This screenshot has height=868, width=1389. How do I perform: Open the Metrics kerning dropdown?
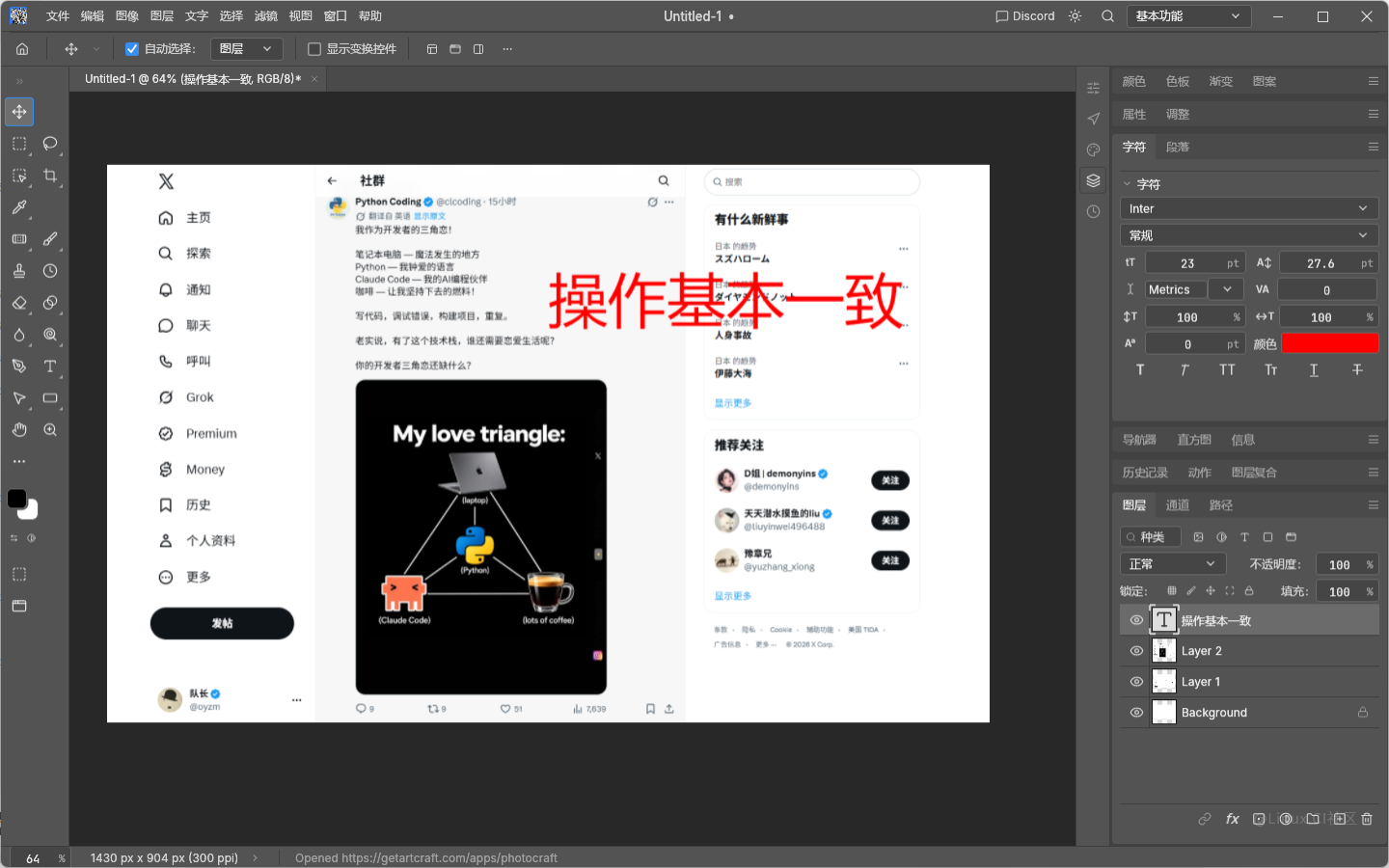pyautogui.click(x=1193, y=289)
